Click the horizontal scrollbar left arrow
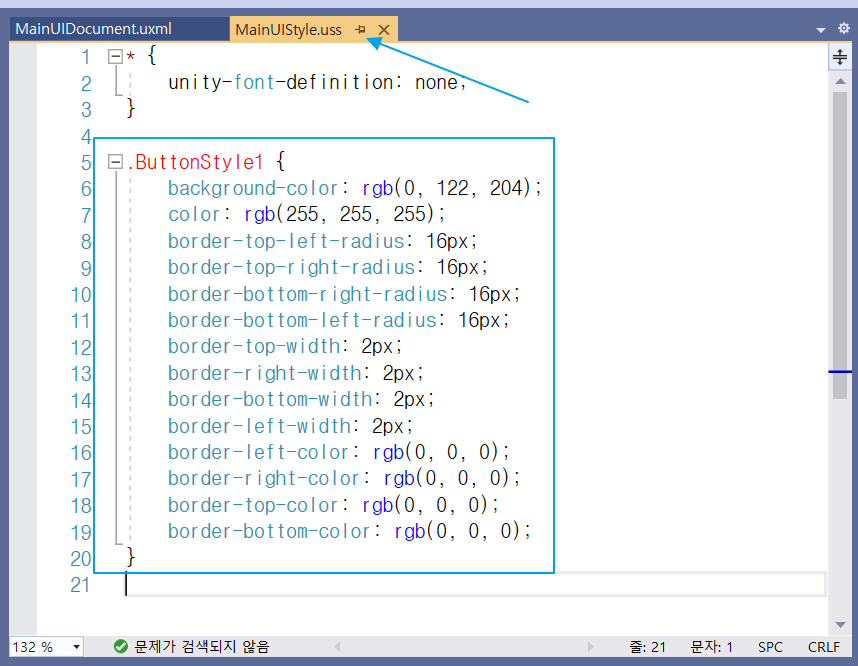Screen dimensions: 858x666 (338, 647)
